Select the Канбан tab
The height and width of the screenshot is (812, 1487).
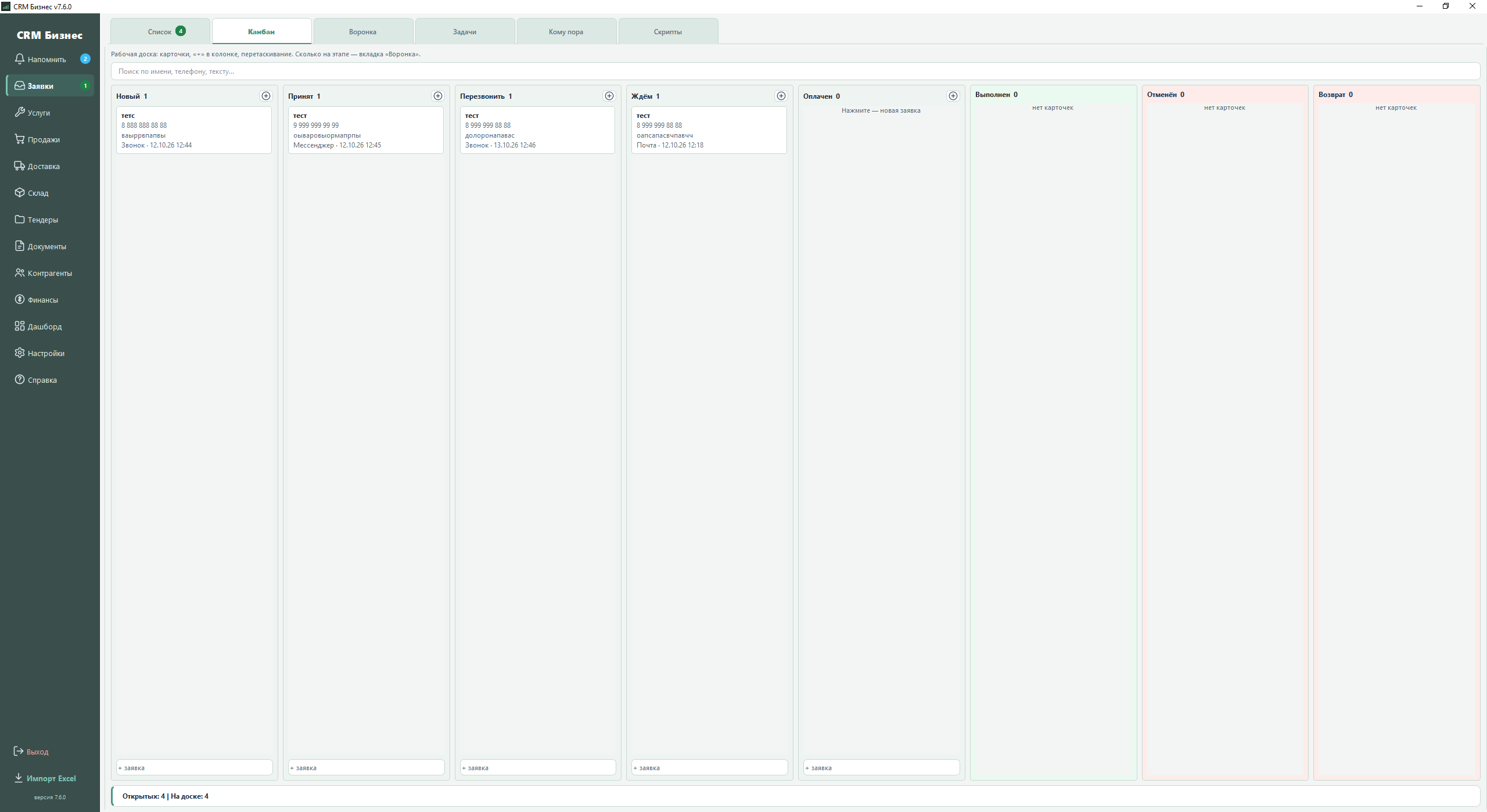[x=261, y=31]
